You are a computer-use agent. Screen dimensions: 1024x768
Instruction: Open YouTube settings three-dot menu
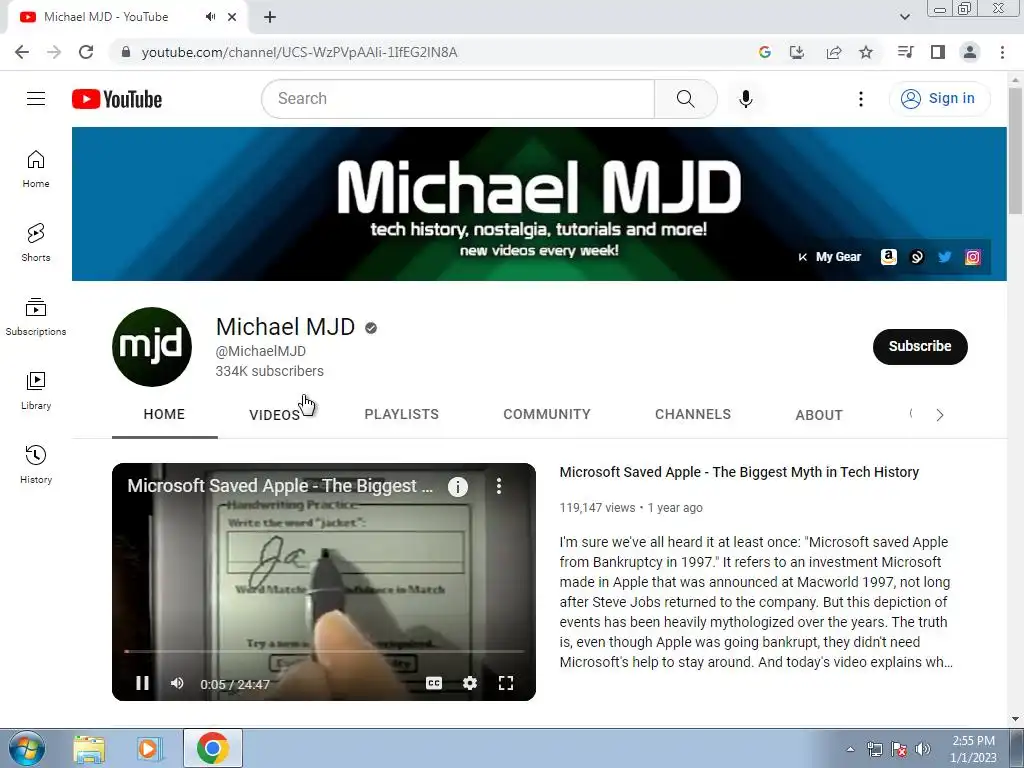pyautogui.click(x=861, y=99)
